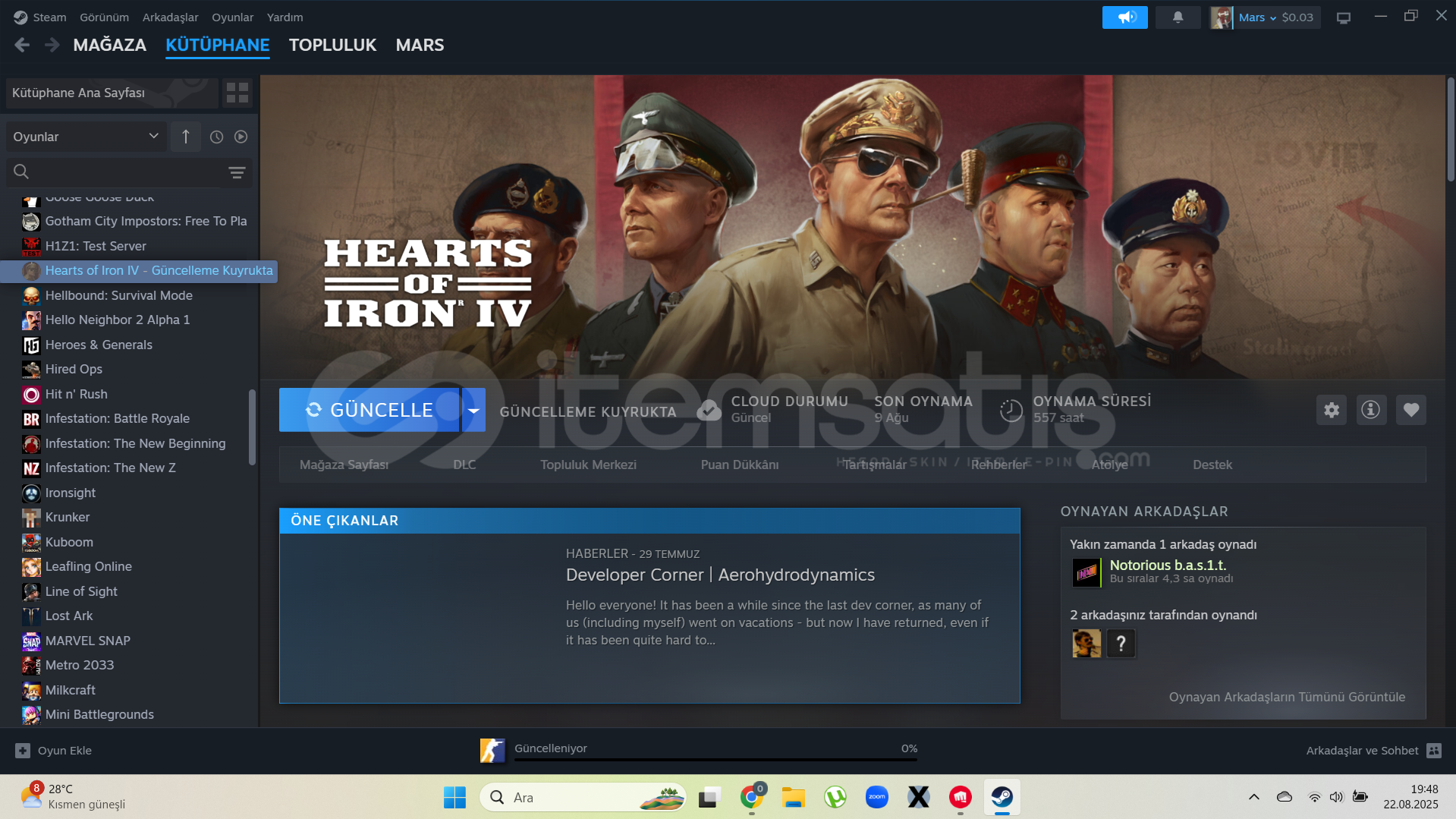
Task: Switch to Big Picture mode icon
Action: click(1344, 17)
